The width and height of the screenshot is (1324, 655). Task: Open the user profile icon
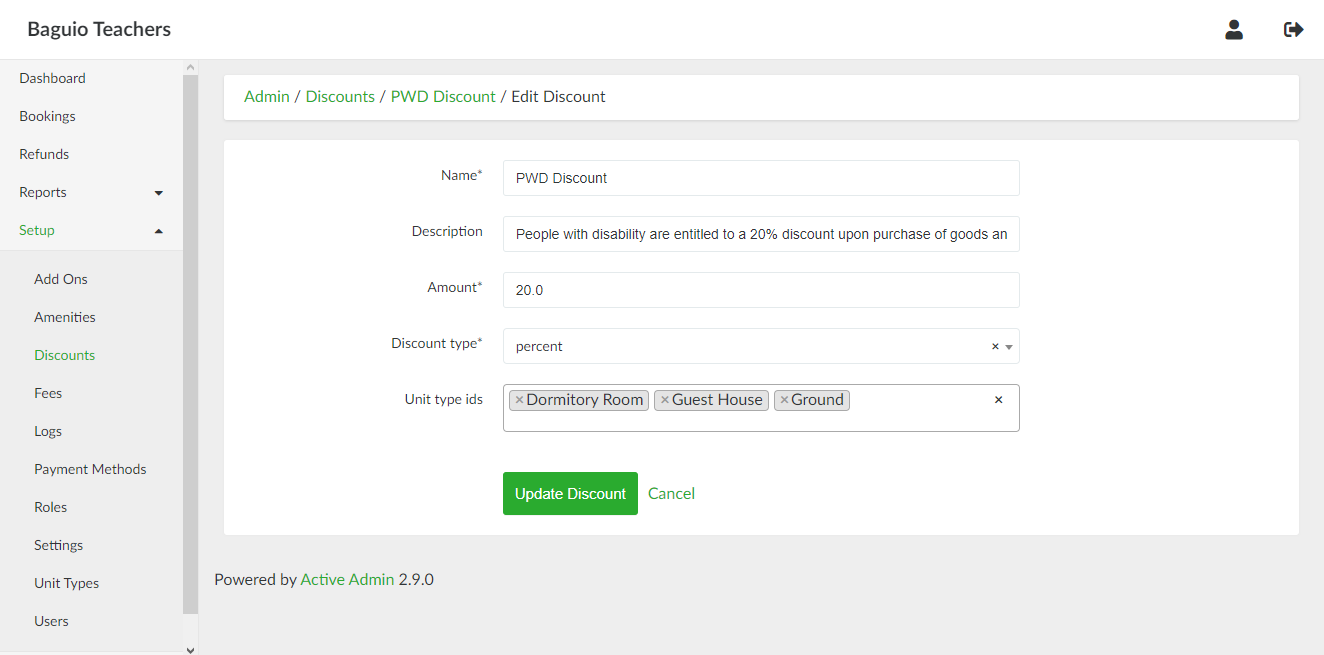tap(1233, 30)
